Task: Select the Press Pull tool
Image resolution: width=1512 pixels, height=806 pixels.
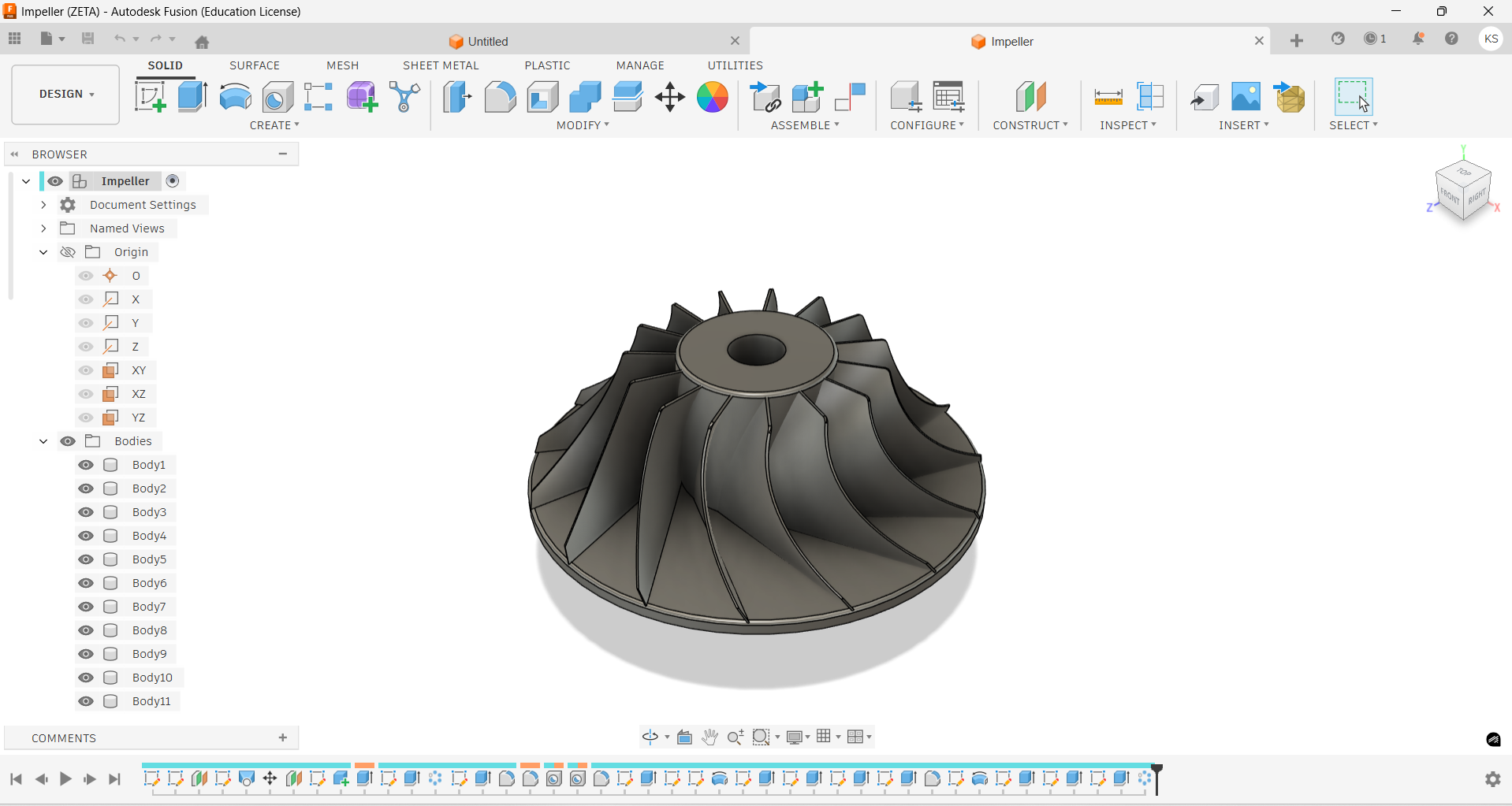Action: point(457,97)
